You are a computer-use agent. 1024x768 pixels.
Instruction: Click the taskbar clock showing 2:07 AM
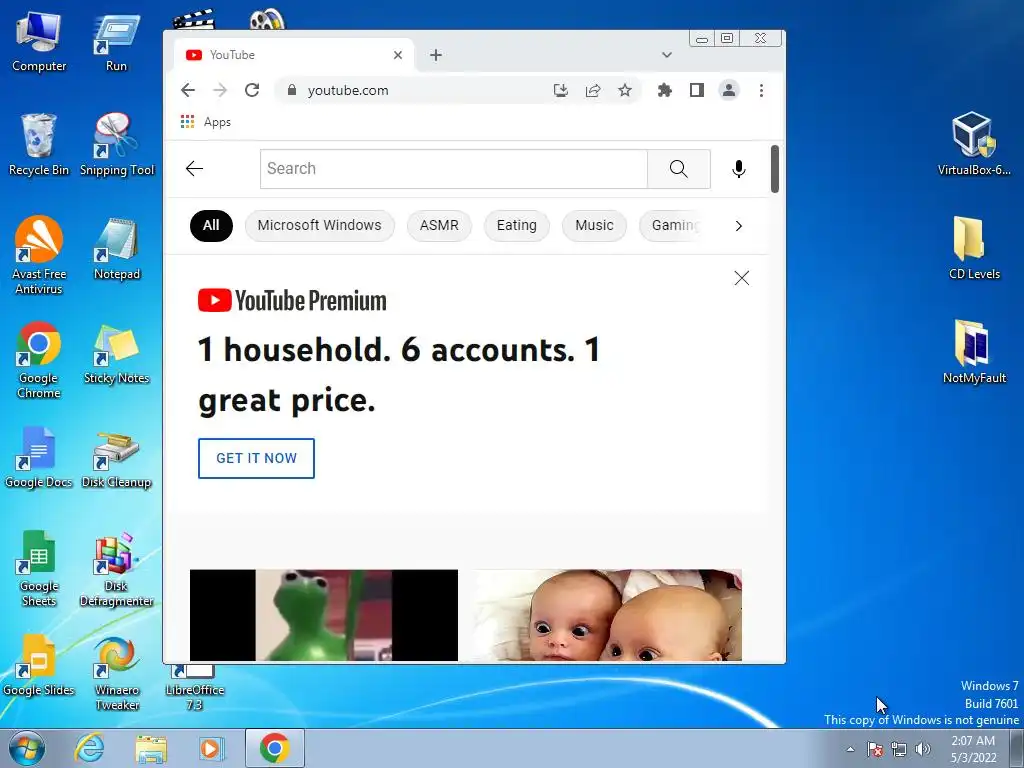tap(973, 749)
